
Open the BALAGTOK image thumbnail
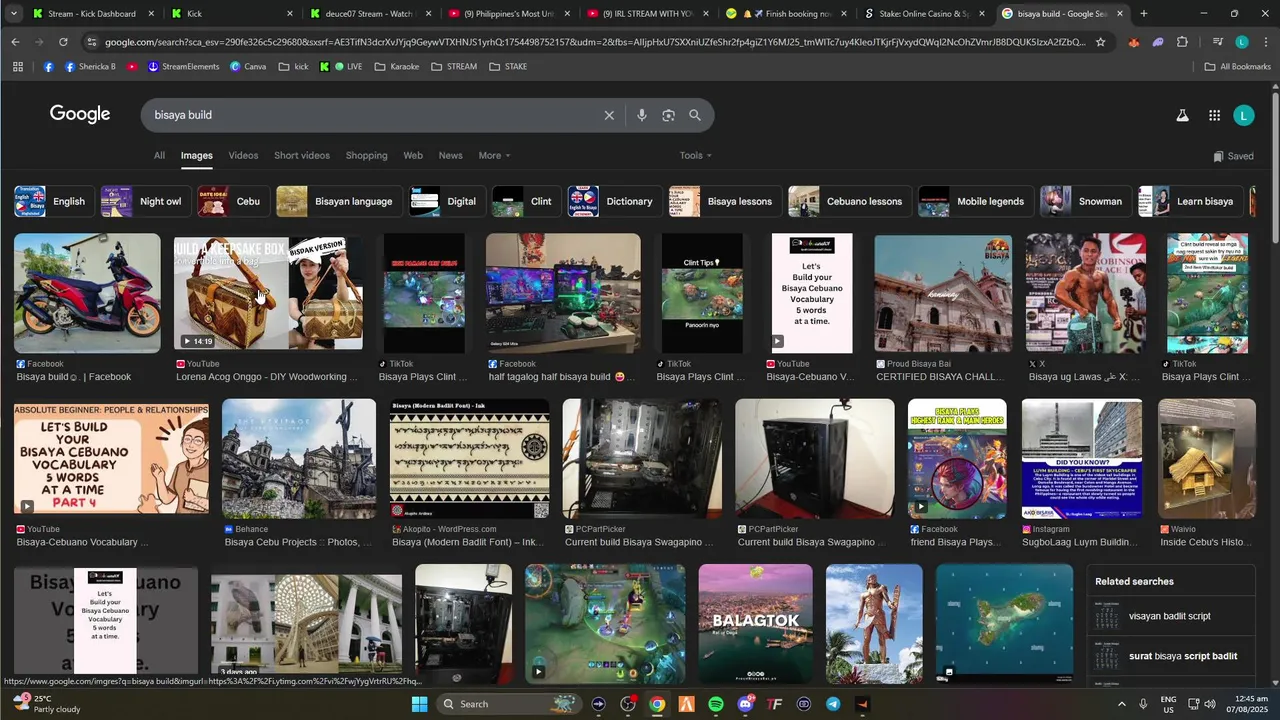pyautogui.click(x=756, y=622)
